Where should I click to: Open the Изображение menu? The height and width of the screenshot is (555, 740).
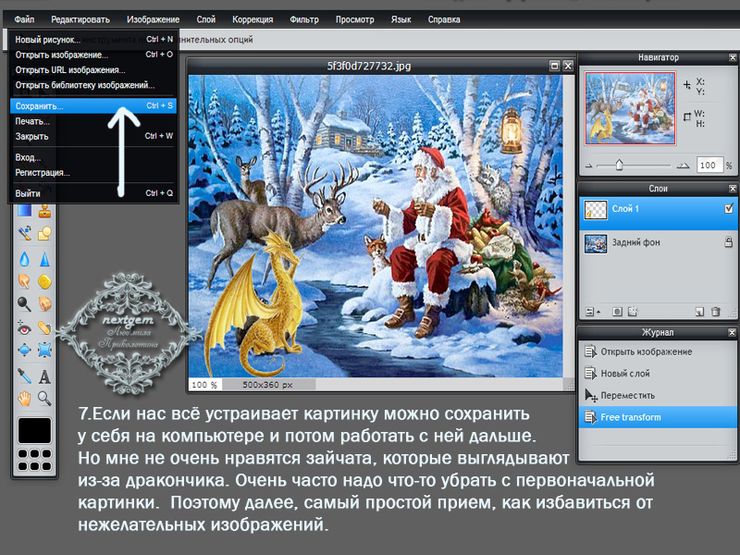click(x=153, y=19)
